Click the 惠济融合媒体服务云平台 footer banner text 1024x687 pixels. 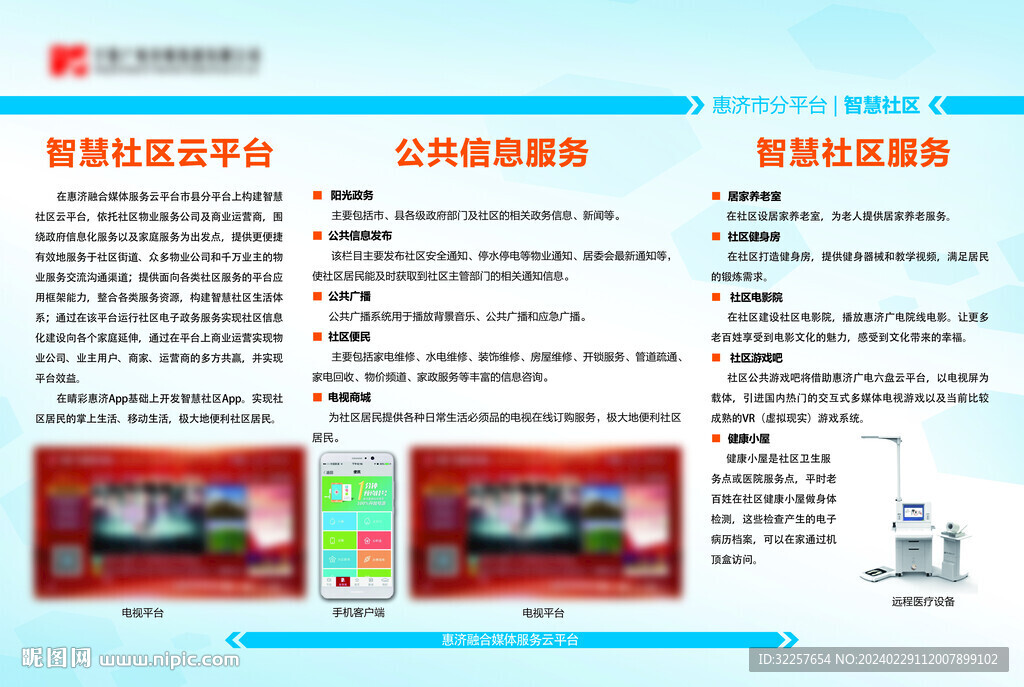pos(510,640)
